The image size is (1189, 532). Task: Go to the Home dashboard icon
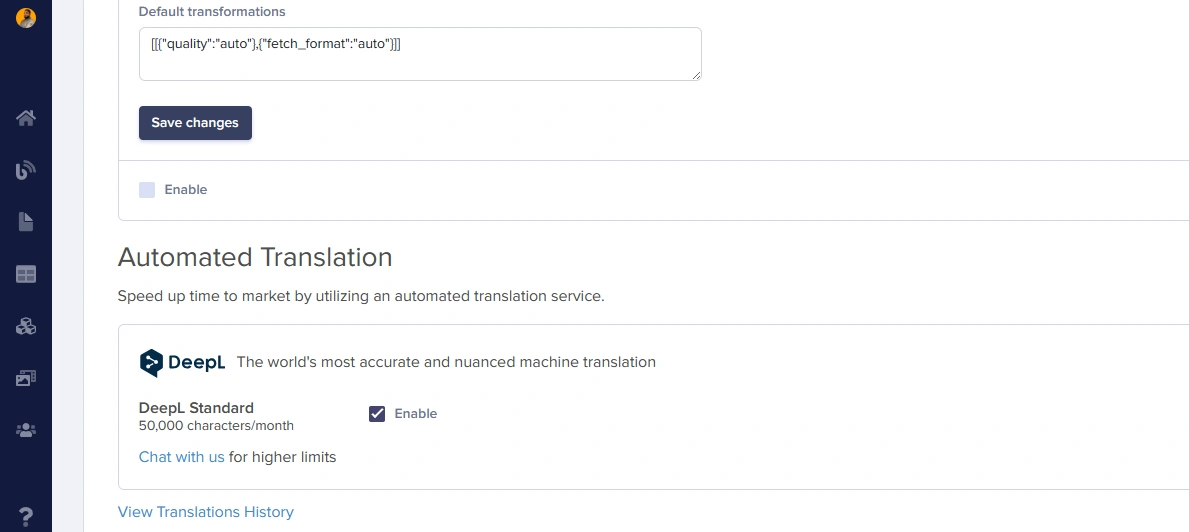pos(26,118)
